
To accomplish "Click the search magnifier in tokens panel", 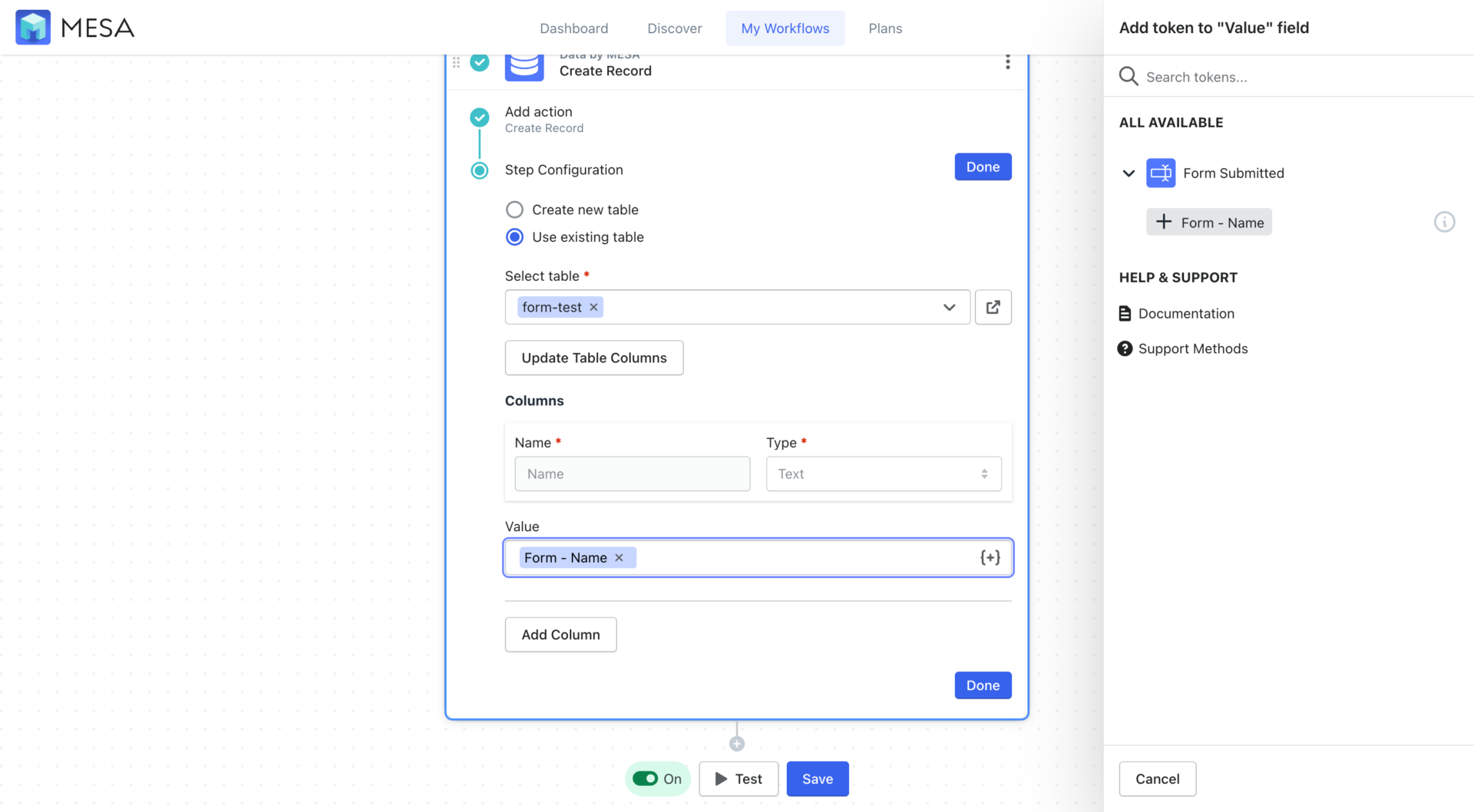I will coord(1128,76).
